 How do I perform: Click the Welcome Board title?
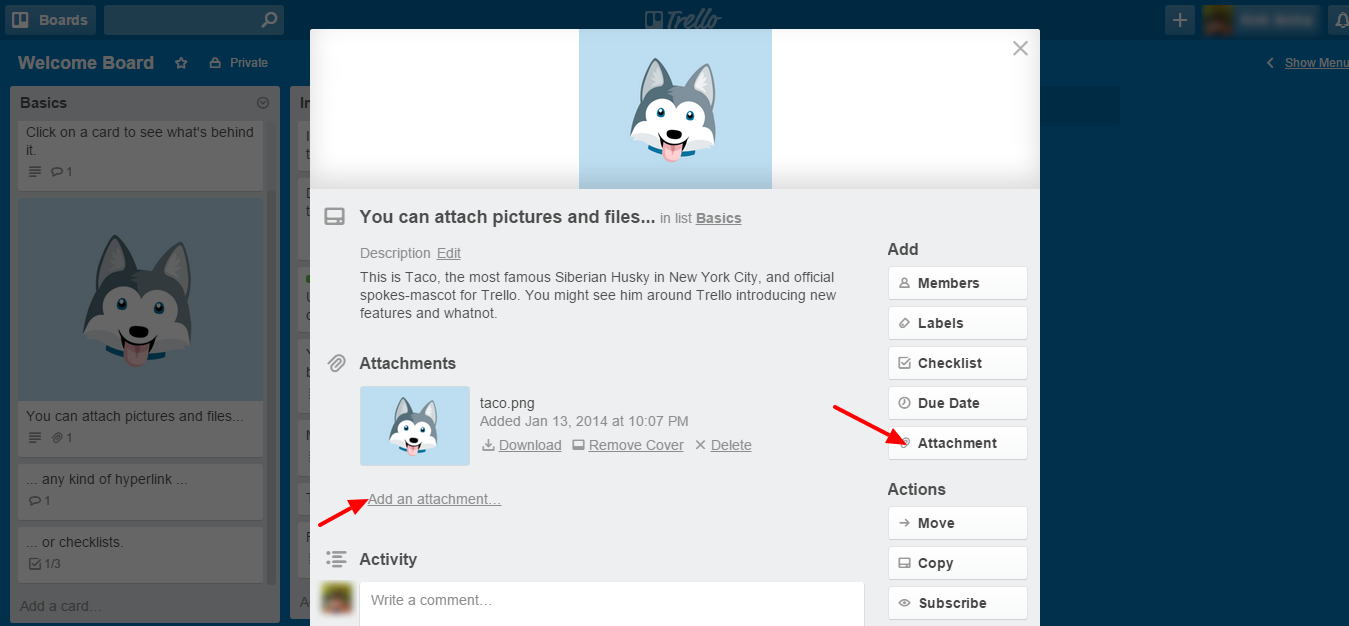(x=86, y=63)
